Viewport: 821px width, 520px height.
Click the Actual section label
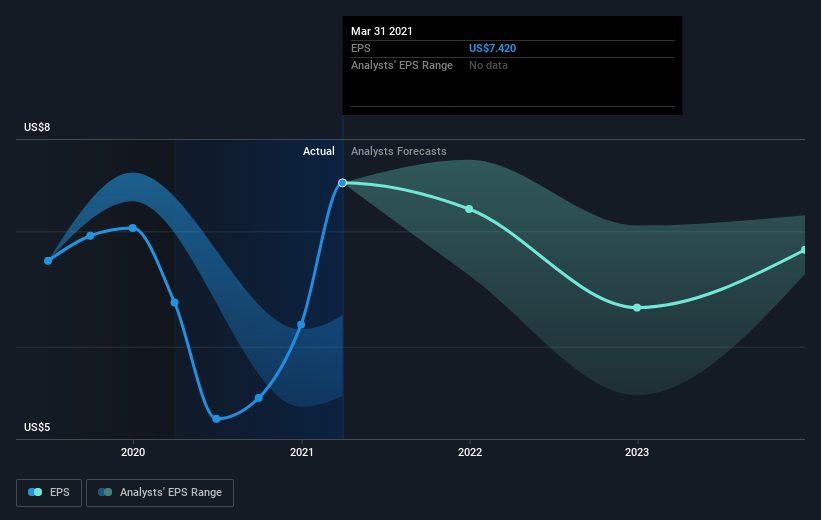[x=318, y=151]
